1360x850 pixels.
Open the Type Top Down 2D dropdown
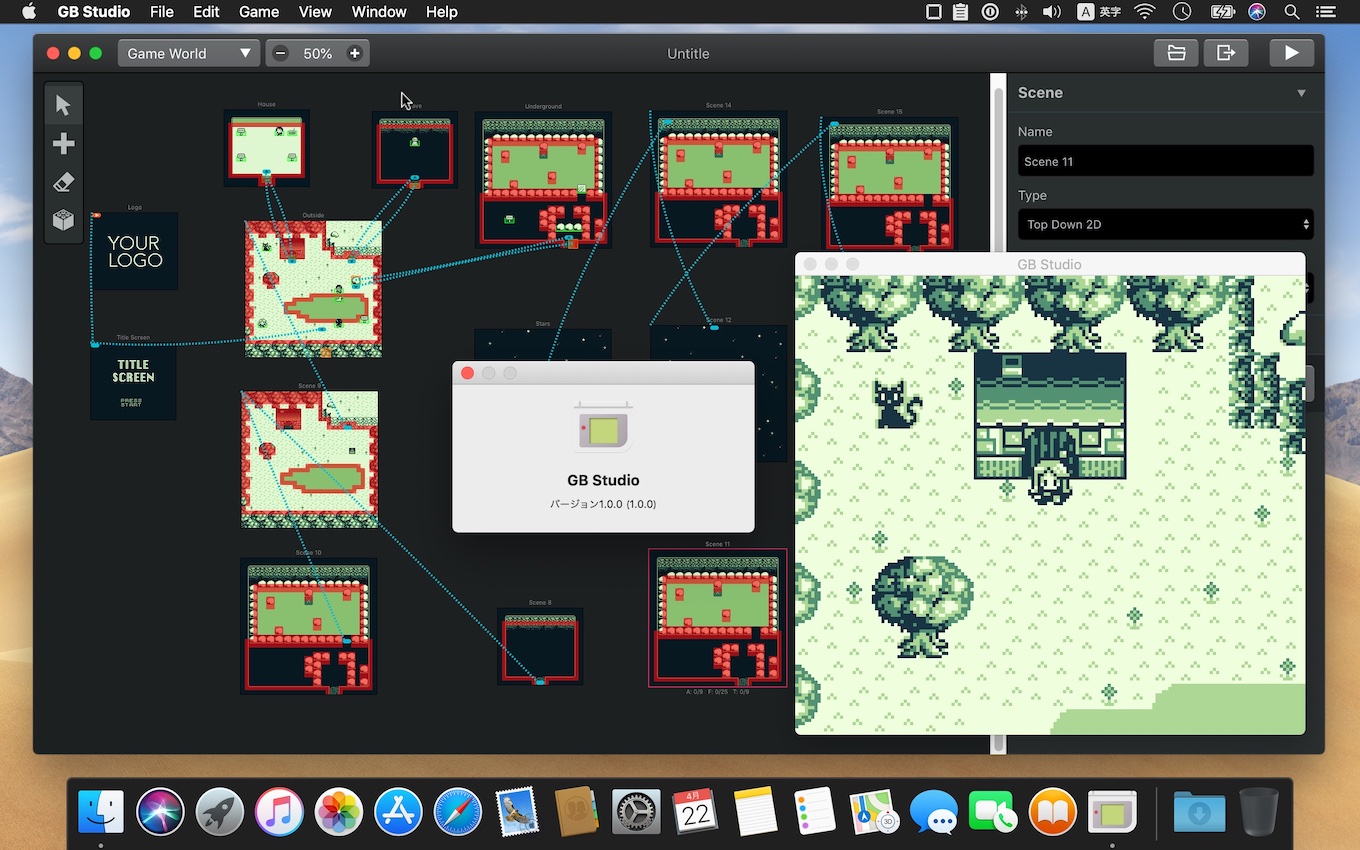point(1166,224)
